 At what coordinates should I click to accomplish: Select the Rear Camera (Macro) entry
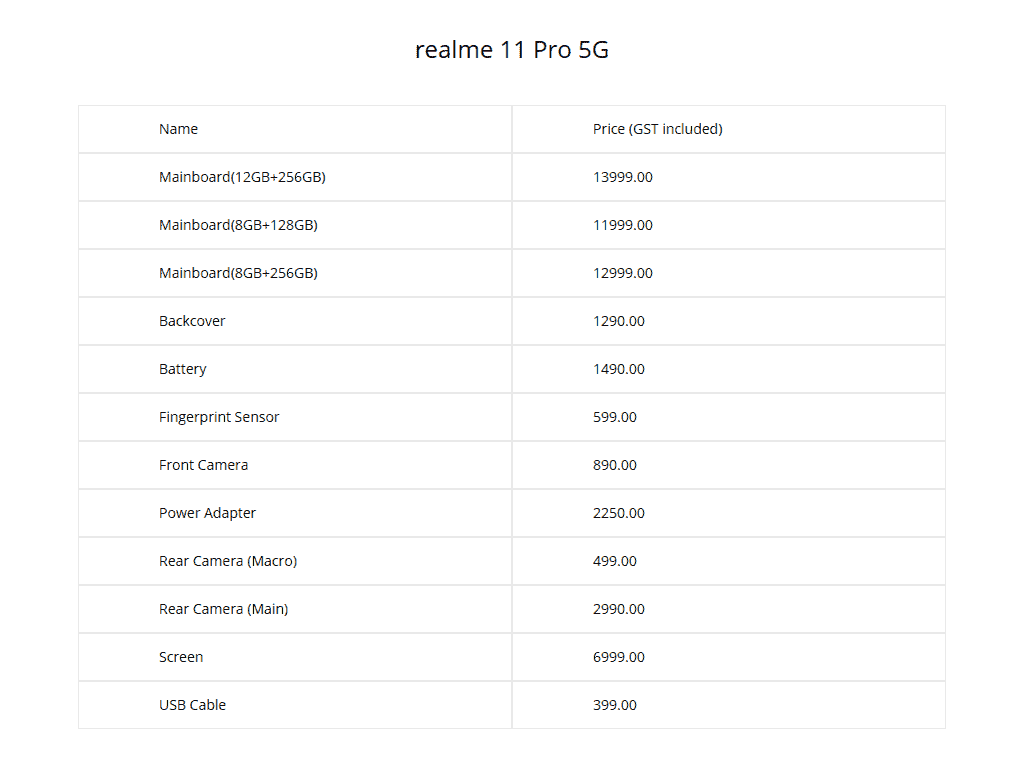point(228,561)
